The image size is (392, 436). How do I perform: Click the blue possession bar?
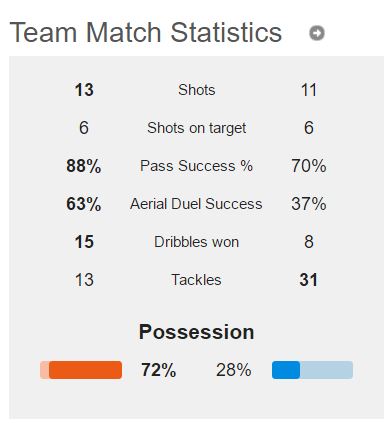pos(312,370)
